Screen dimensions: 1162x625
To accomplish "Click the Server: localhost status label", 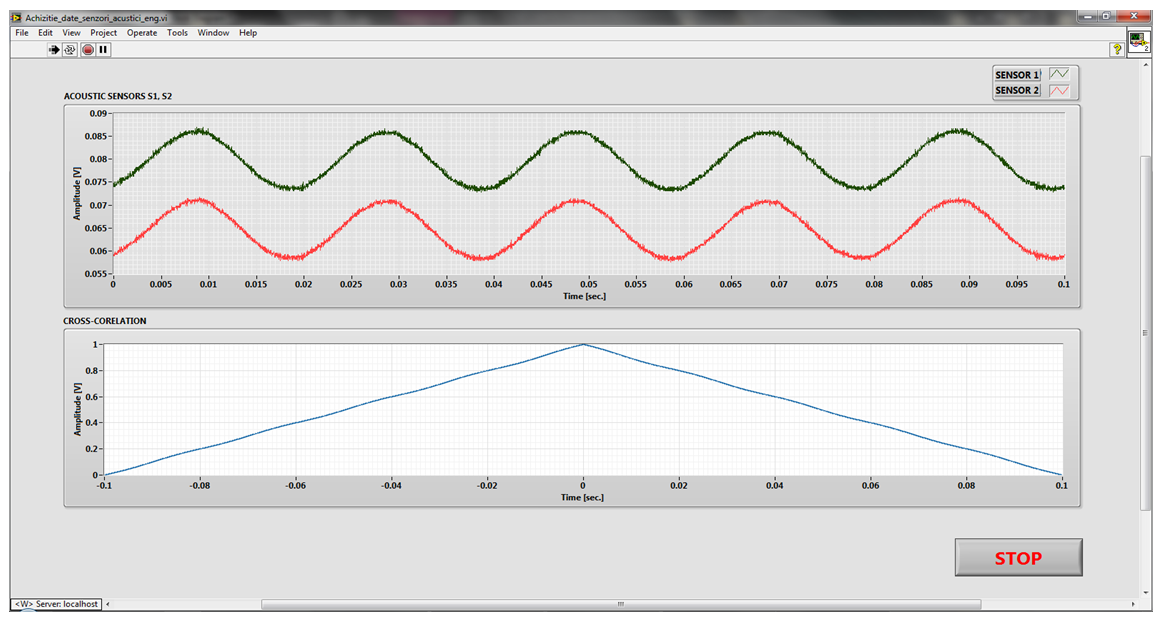I will click(x=56, y=604).
